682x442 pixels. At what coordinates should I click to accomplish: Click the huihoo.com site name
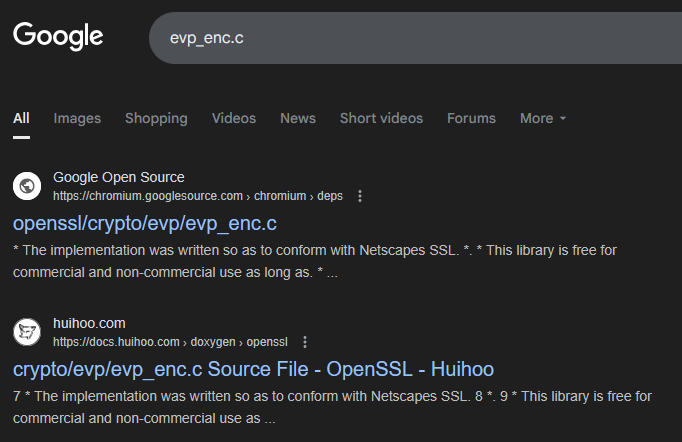(89, 323)
